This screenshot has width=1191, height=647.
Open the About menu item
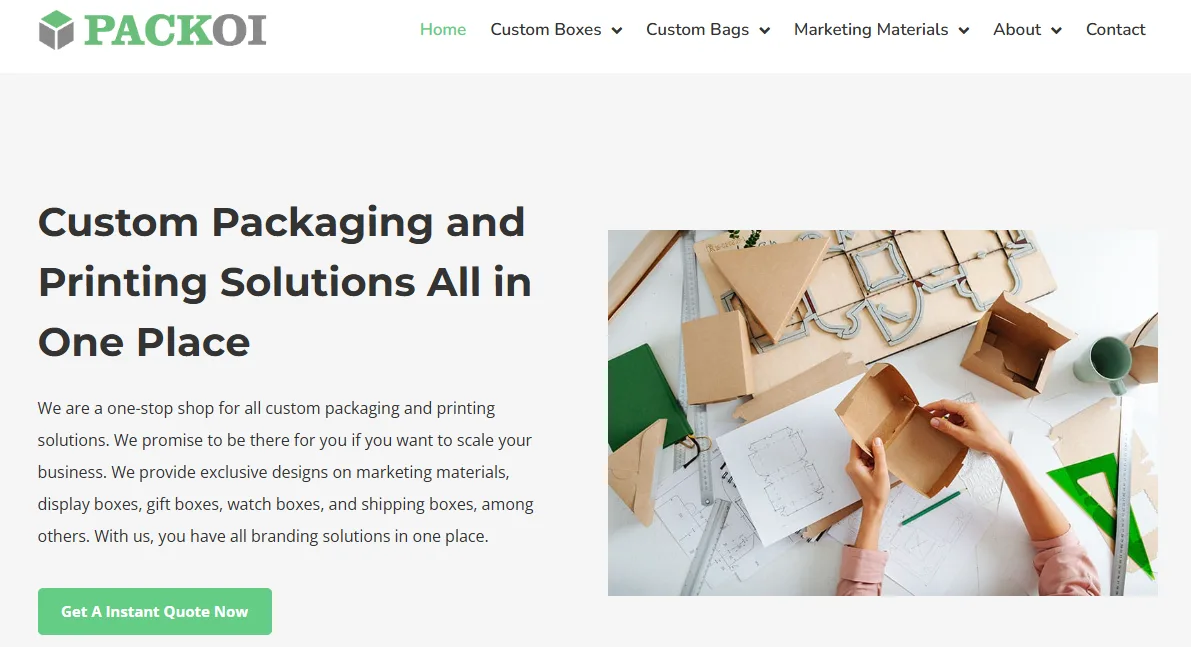click(x=1016, y=30)
